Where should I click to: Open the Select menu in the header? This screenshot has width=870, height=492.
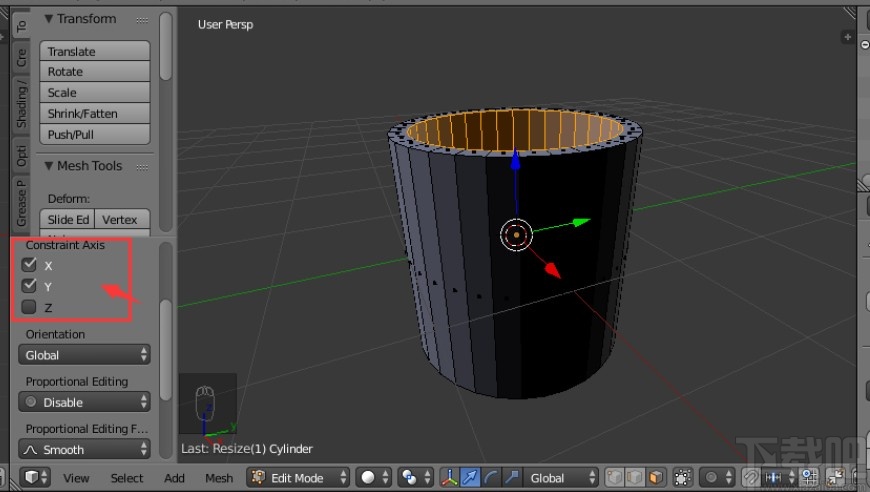(127, 478)
